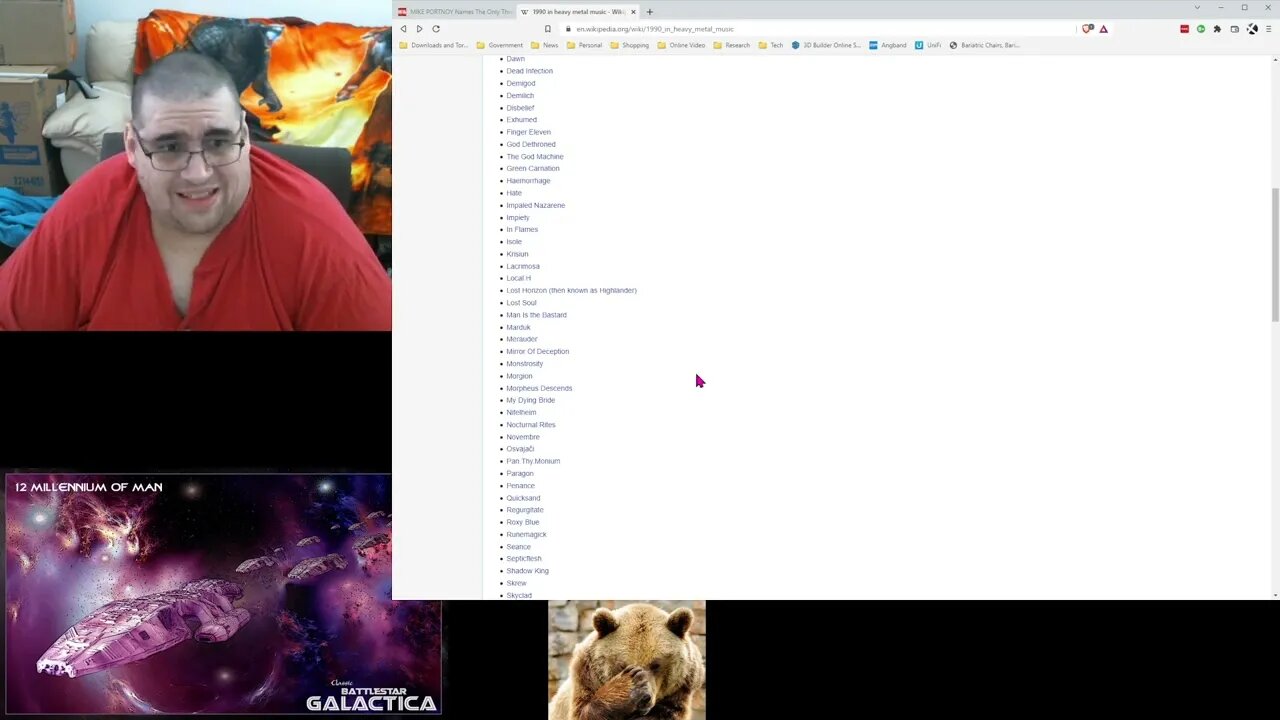
Task: Open the News bookmarks folder
Action: tap(545, 45)
